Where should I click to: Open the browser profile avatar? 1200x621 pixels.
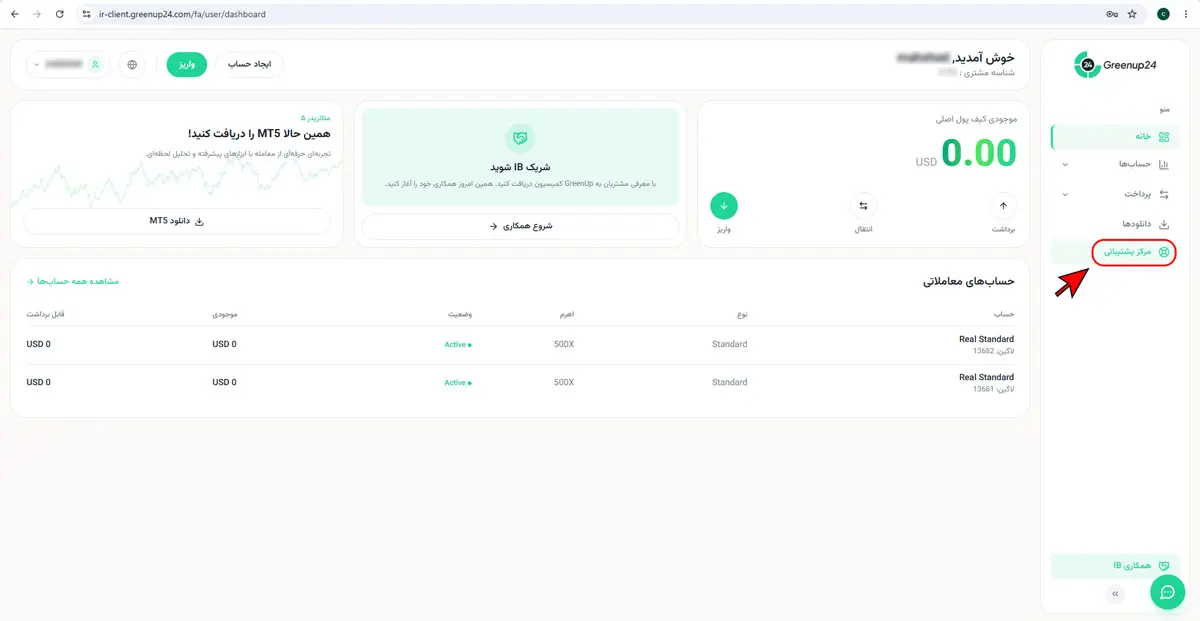[1163, 14]
